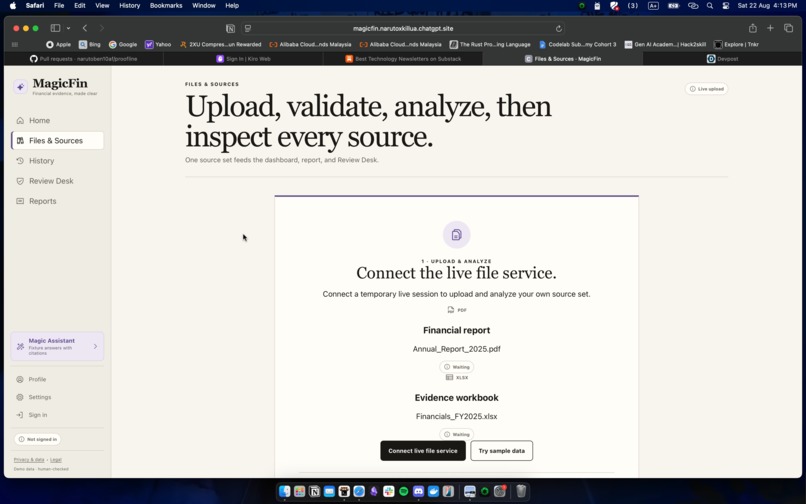Click the reader view icon in address bar
806x504 pixels.
point(248,28)
